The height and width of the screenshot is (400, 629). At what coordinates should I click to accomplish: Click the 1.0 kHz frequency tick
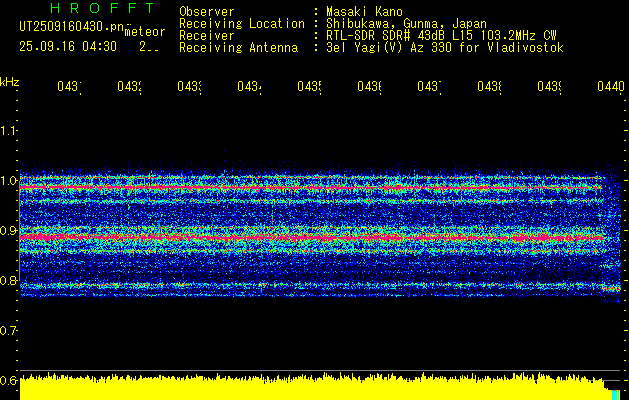[9, 181]
